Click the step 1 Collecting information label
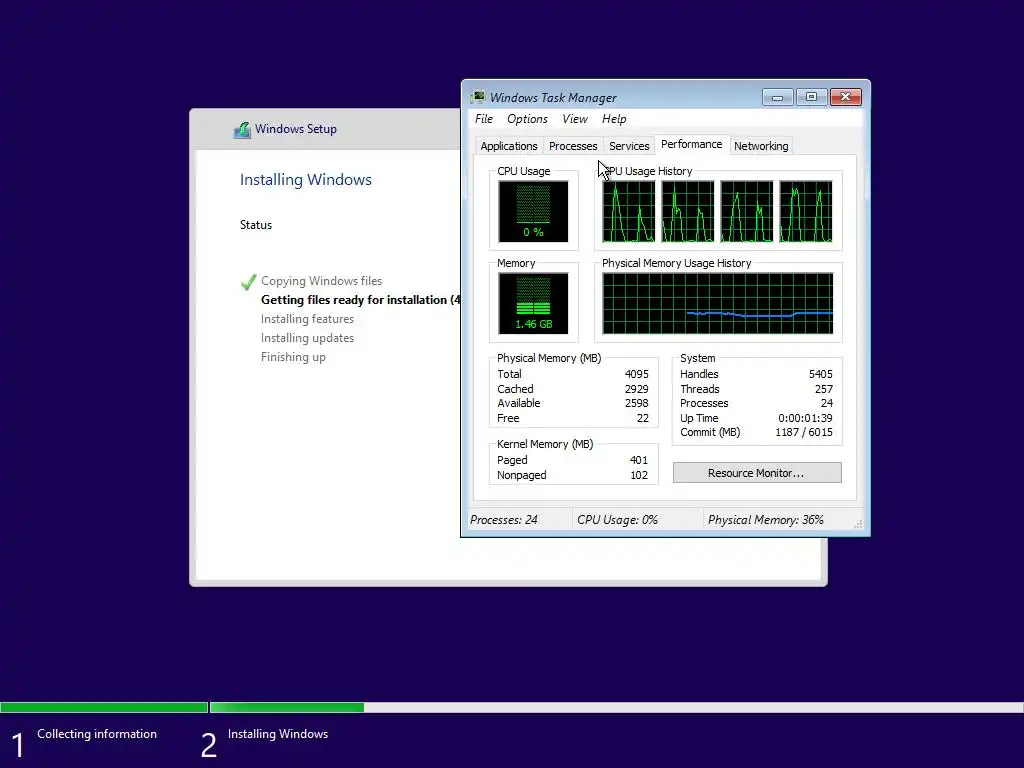Screen dimensions: 1024x768 tap(97, 734)
